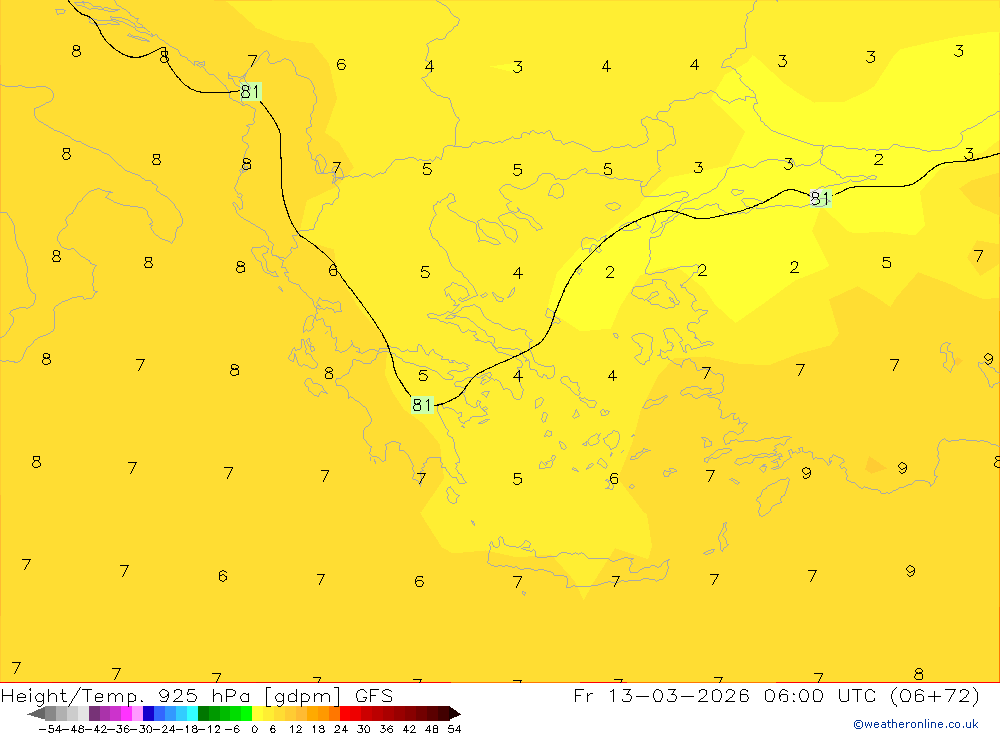This screenshot has width=1000, height=733.
Task: Pick the bright green legend swatch
Action: (247, 714)
